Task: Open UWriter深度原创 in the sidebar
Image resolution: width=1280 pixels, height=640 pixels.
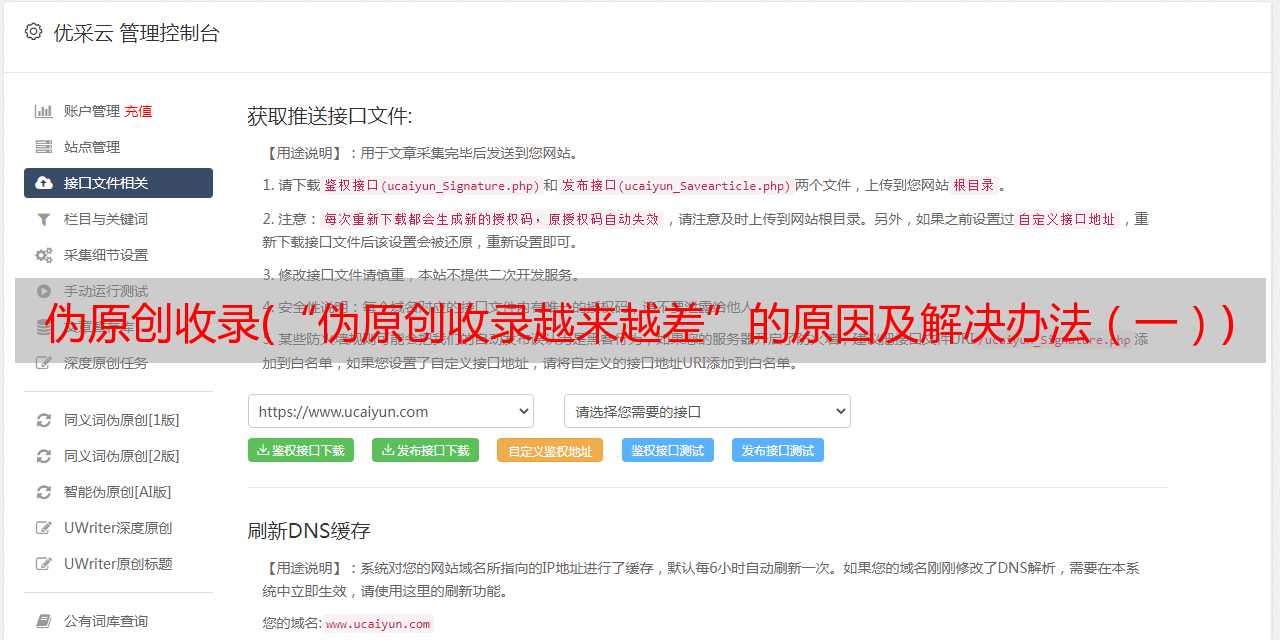Action: point(118,528)
